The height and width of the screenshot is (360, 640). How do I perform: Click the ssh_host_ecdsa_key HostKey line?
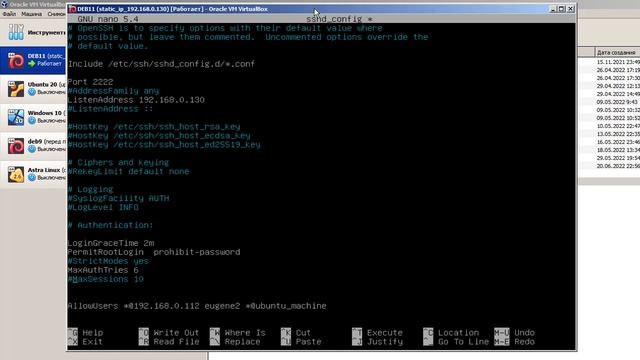click(159, 136)
